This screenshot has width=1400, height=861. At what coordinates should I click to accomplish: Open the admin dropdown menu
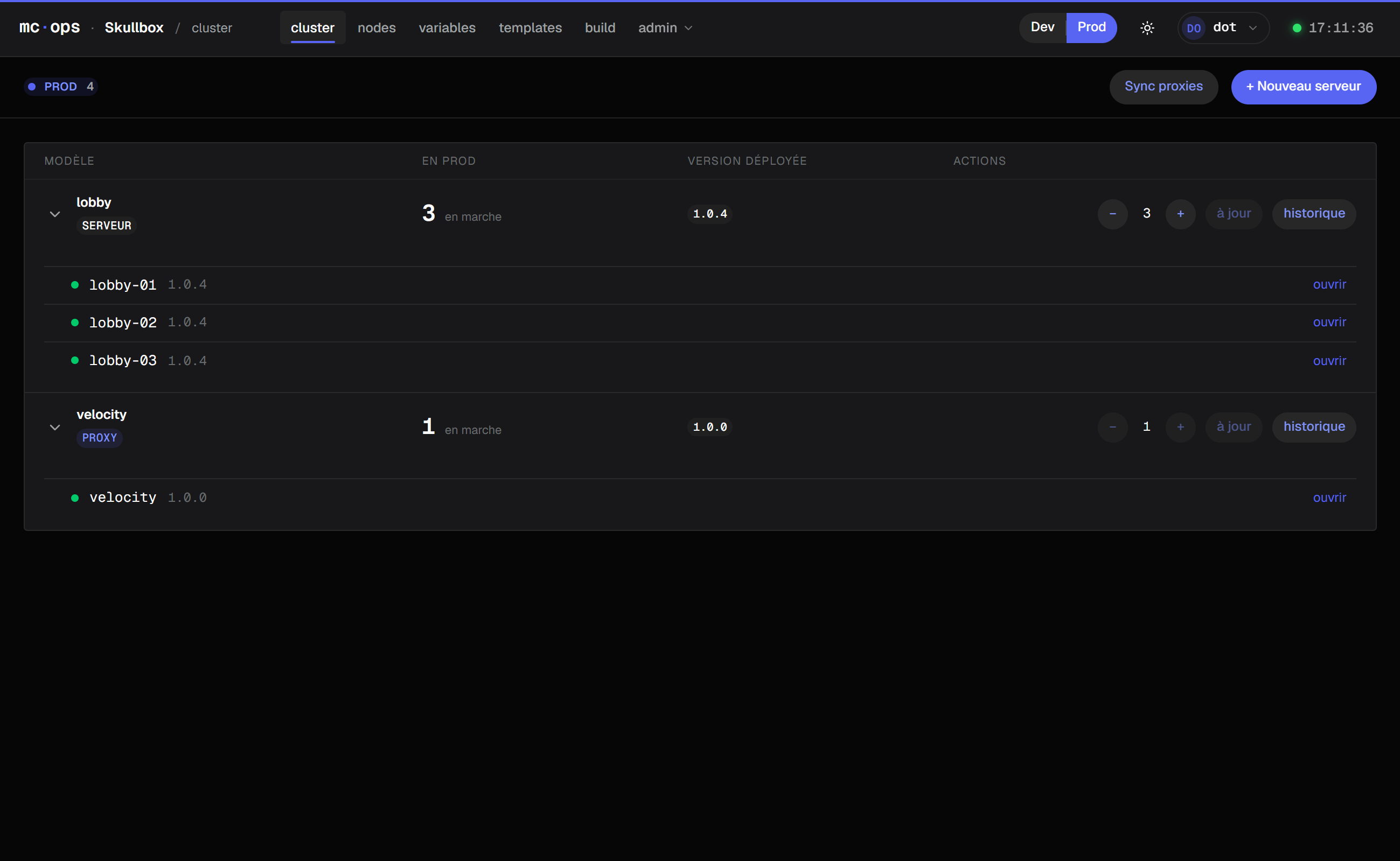tap(665, 27)
